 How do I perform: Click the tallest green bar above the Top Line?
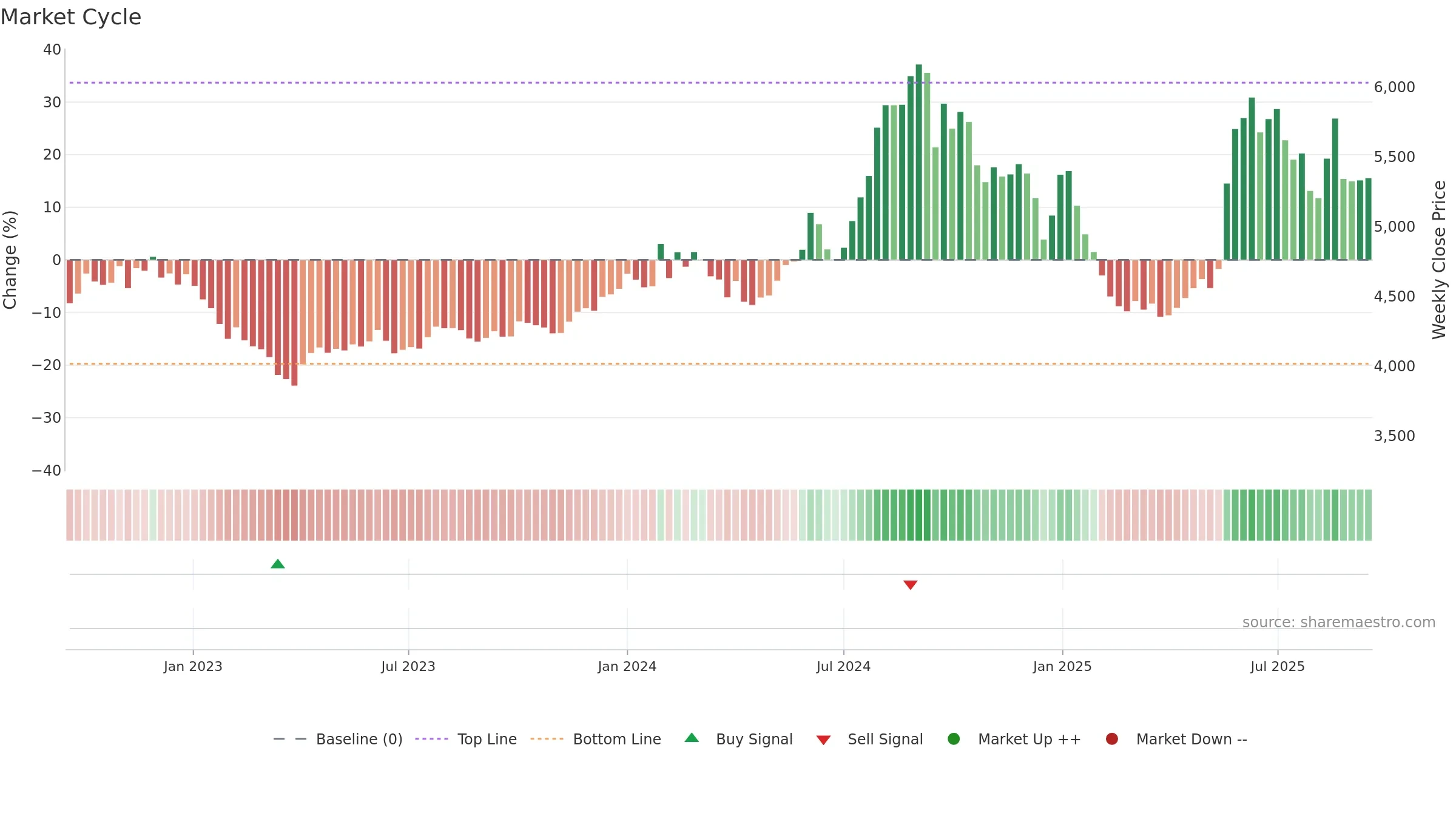918,162
